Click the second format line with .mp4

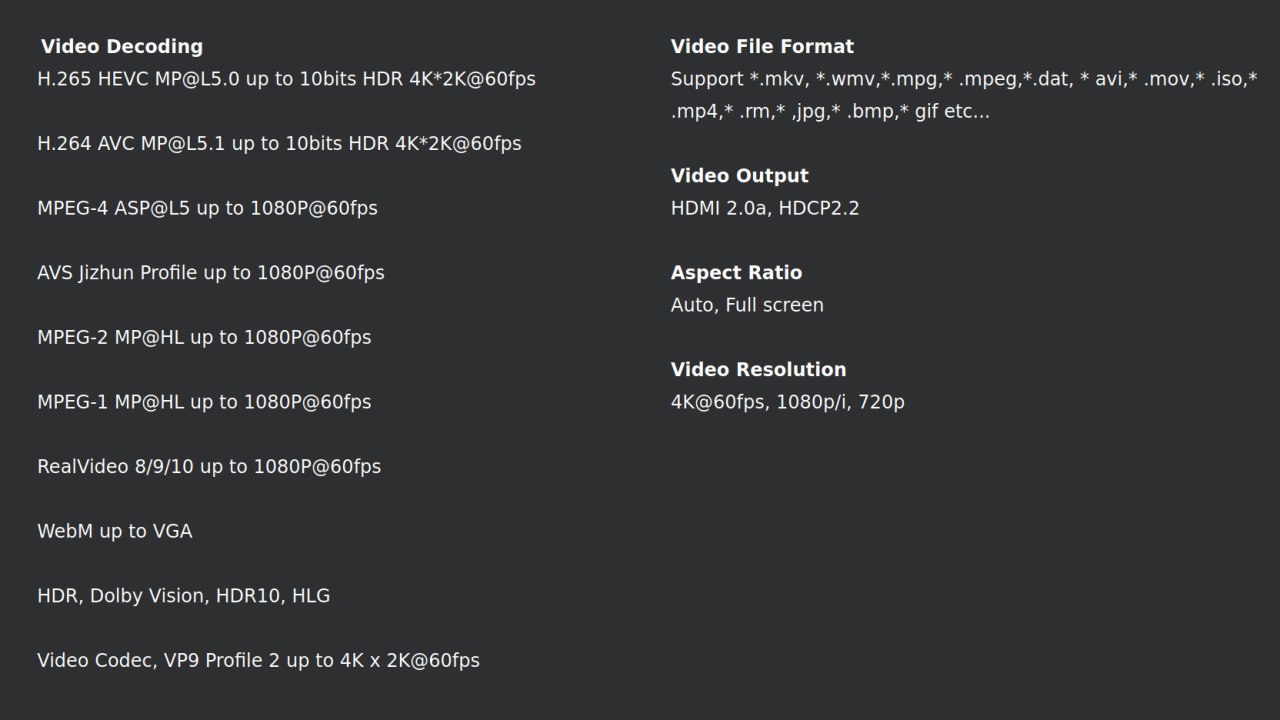tap(830, 112)
